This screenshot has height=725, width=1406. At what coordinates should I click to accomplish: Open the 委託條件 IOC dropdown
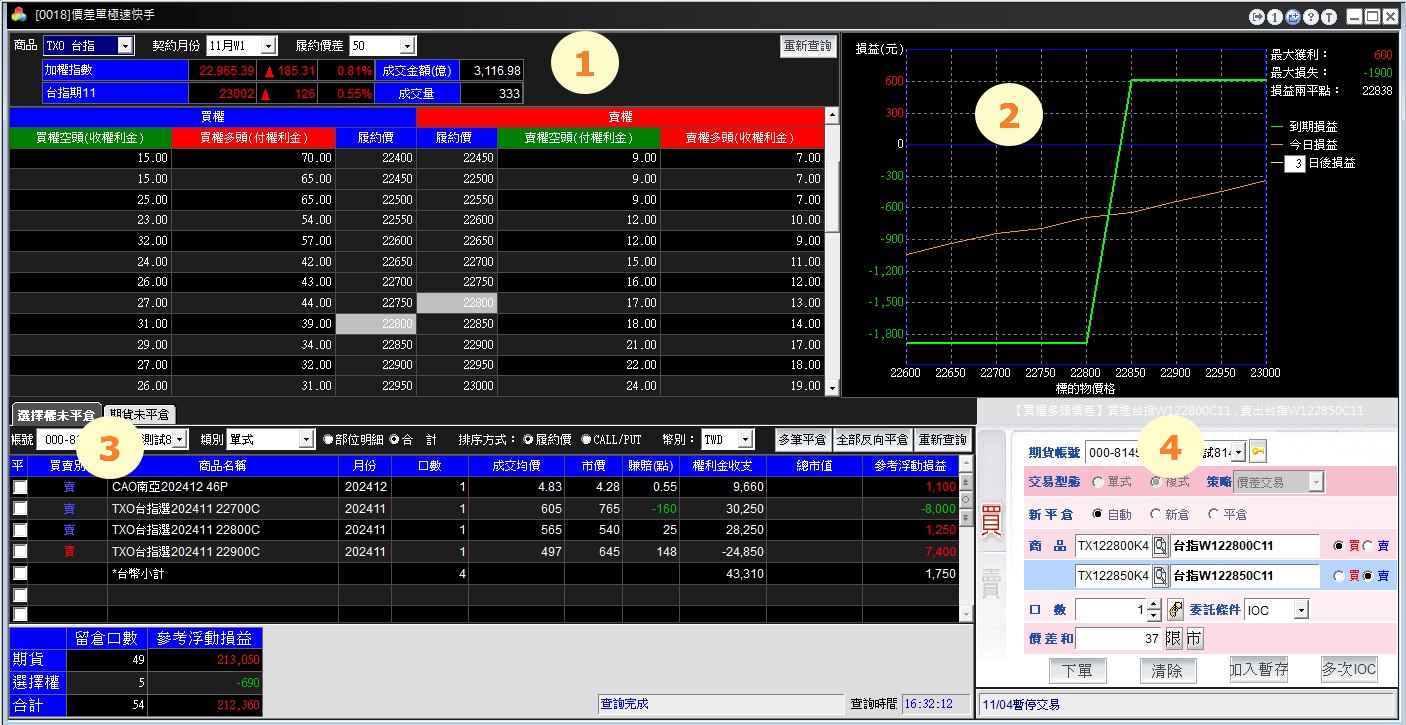click(x=1300, y=609)
